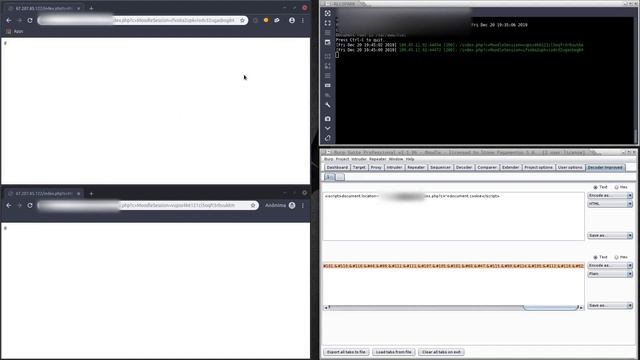Open the upper pane's Save as dropdown
The image size is (640, 360).
[610, 236]
